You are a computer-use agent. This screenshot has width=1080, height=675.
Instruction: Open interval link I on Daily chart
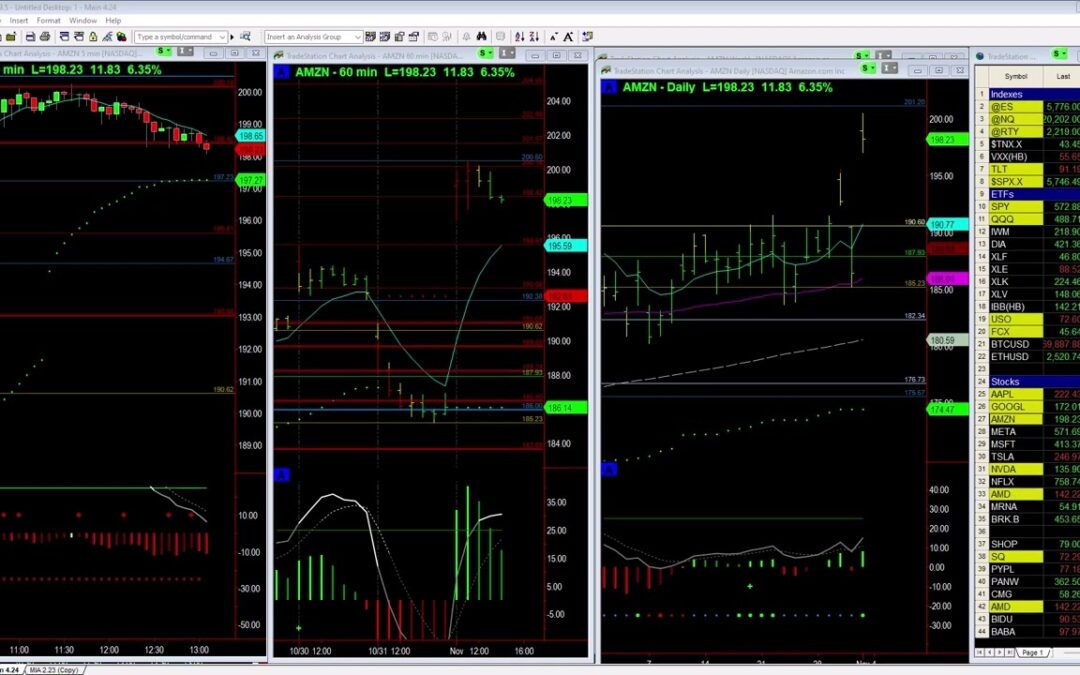click(890, 68)
